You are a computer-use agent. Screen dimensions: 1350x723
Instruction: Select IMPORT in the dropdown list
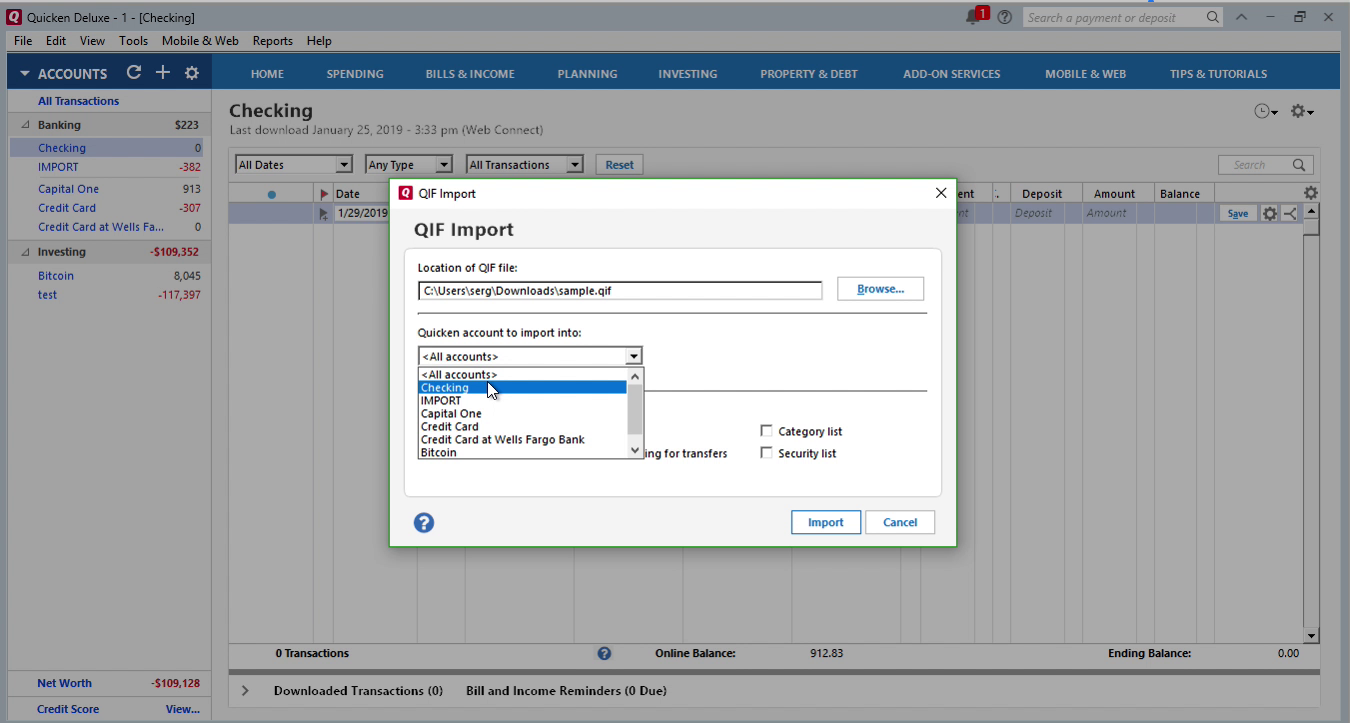(x=522, y=400)
